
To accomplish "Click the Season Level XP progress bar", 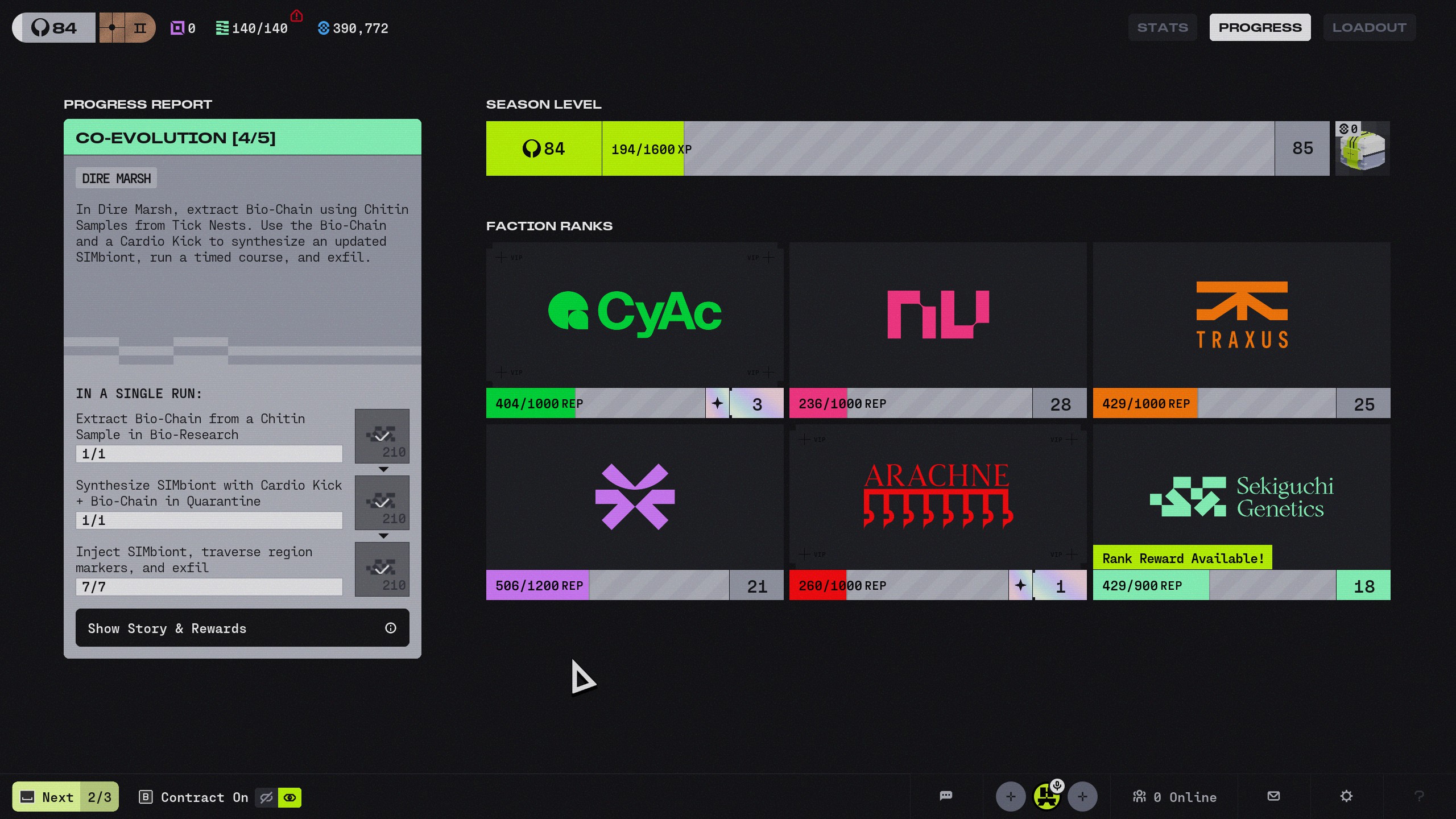I will coord(938,148).
